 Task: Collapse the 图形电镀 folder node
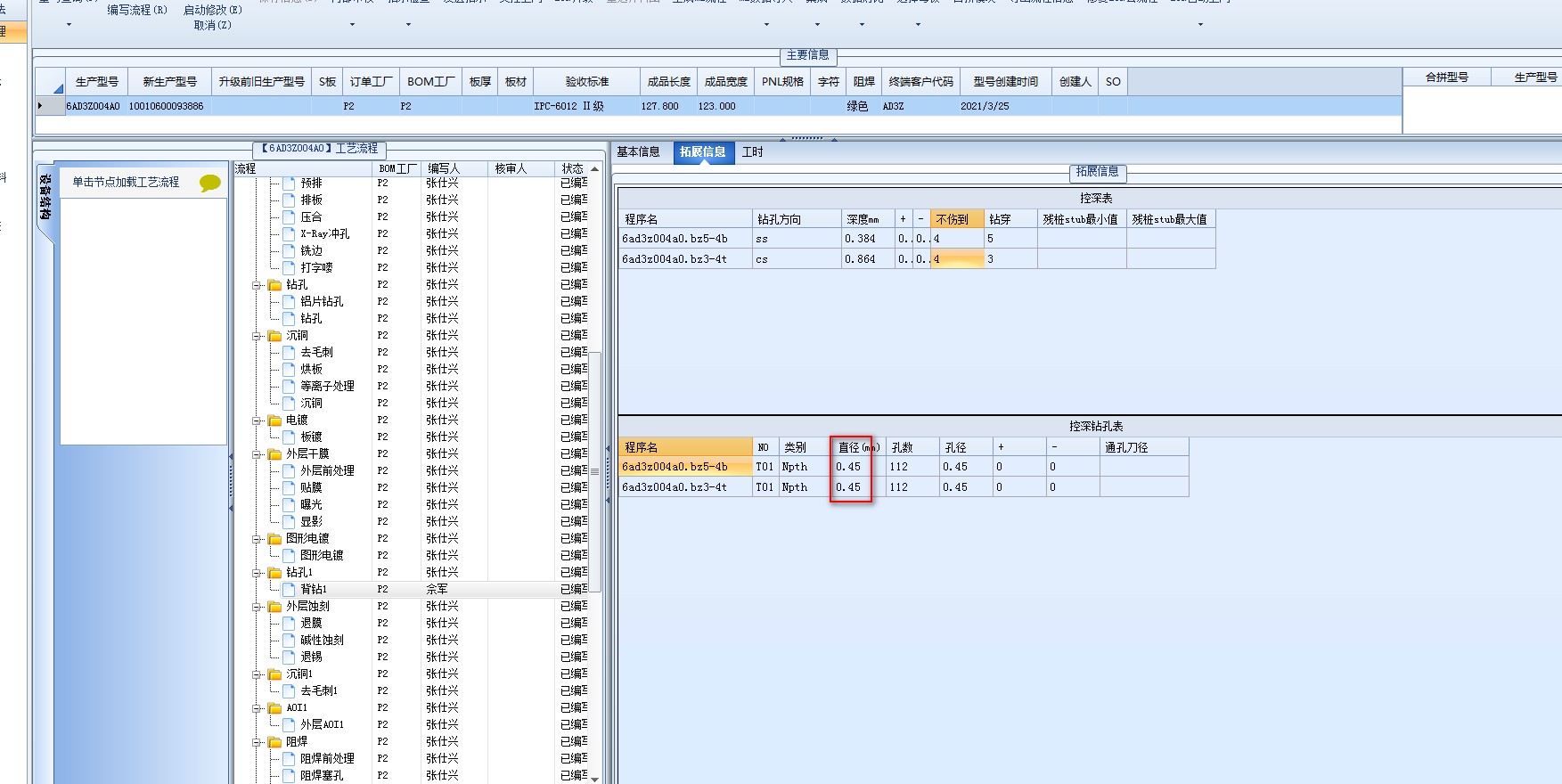258,539
